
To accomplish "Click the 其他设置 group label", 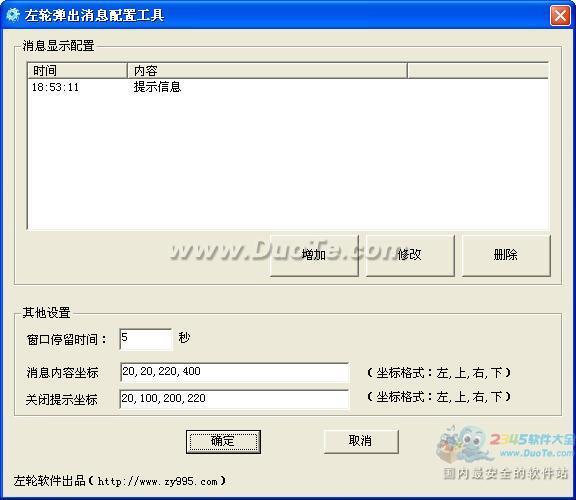I will tap(46, 313).
